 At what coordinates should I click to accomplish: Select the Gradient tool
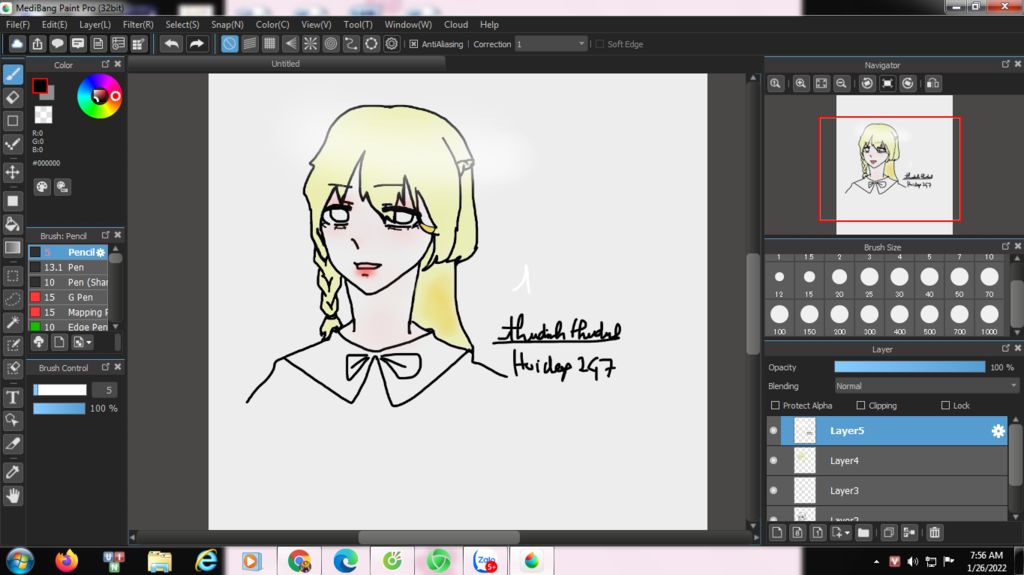[13, 248]
